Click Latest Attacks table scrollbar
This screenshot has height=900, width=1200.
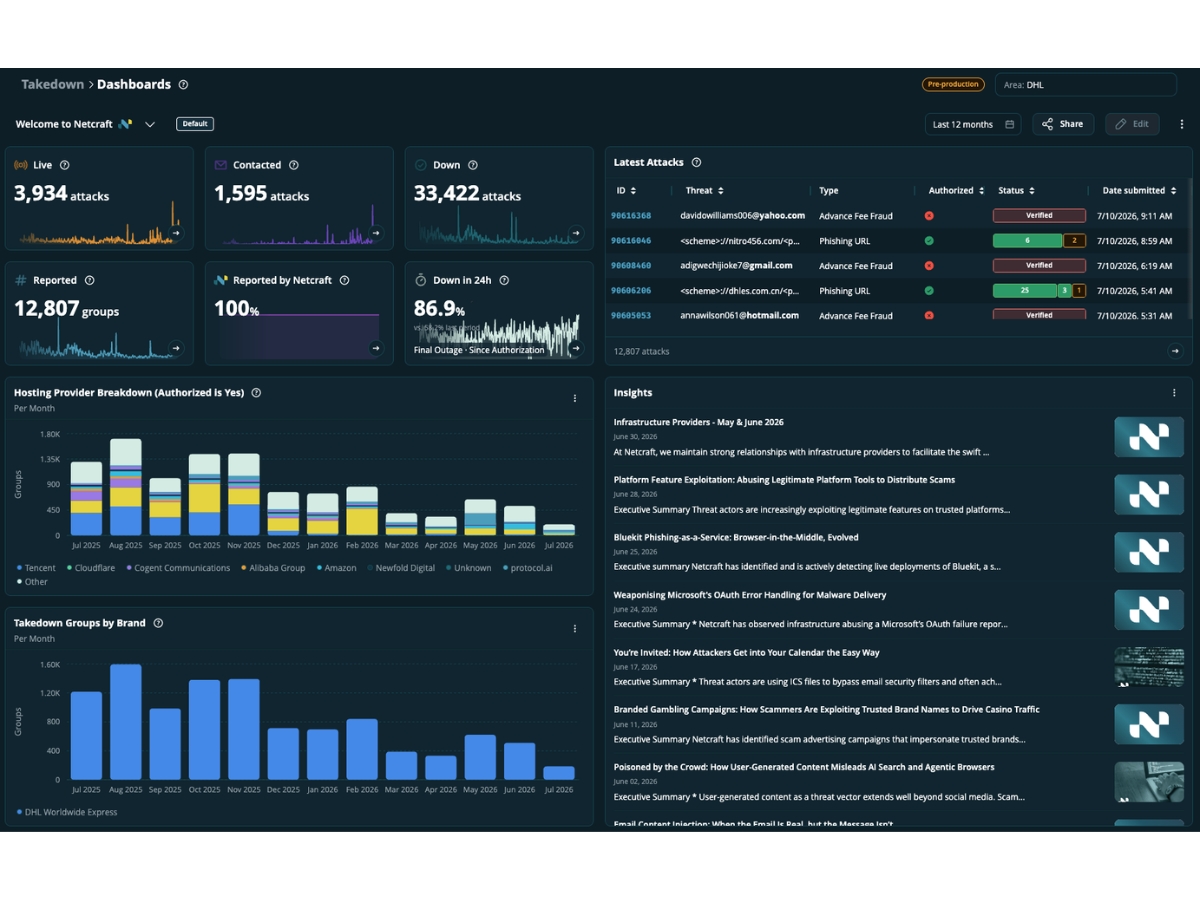click(1190, 250)
